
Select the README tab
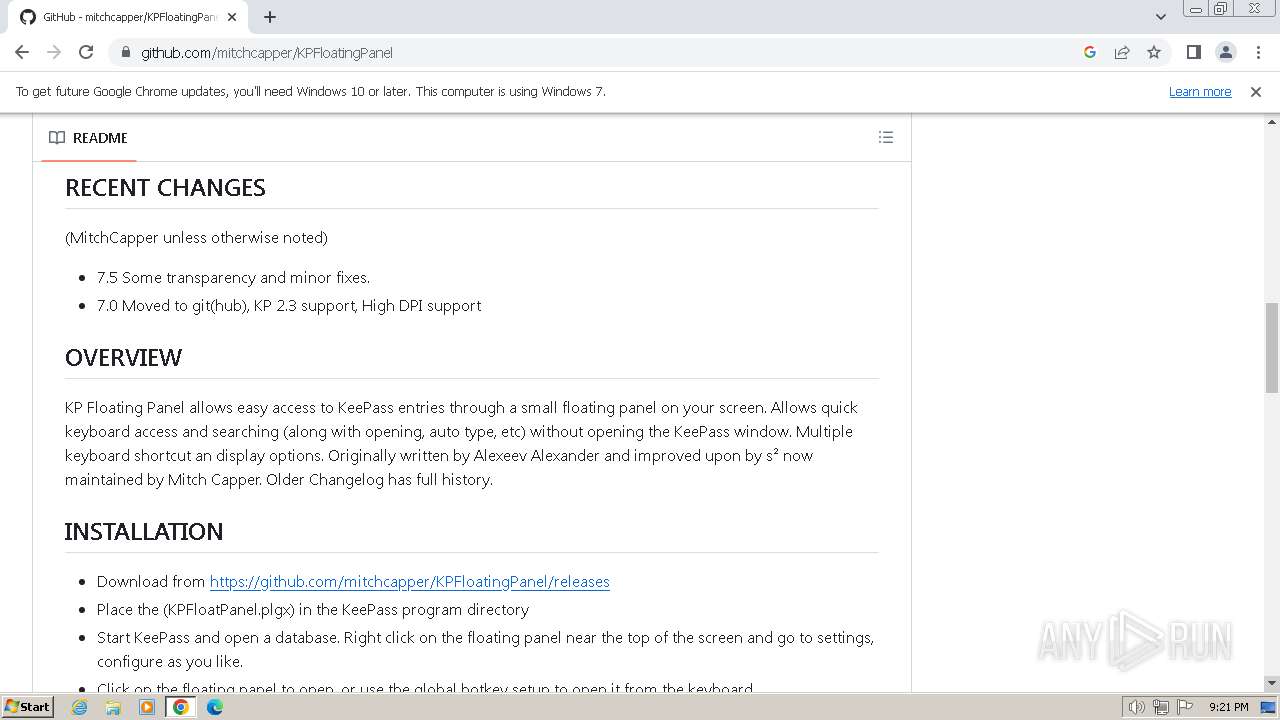click(x=88, y=138)
